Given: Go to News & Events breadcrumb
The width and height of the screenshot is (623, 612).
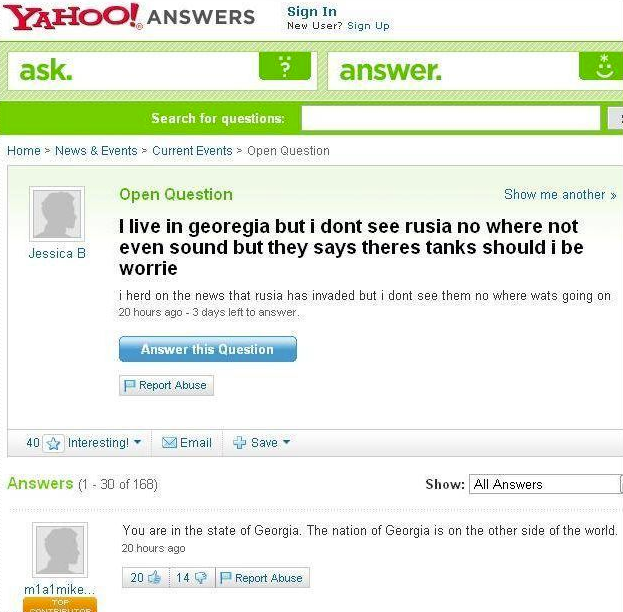Looking at the screenshot, I should click(x=96, y=151).
